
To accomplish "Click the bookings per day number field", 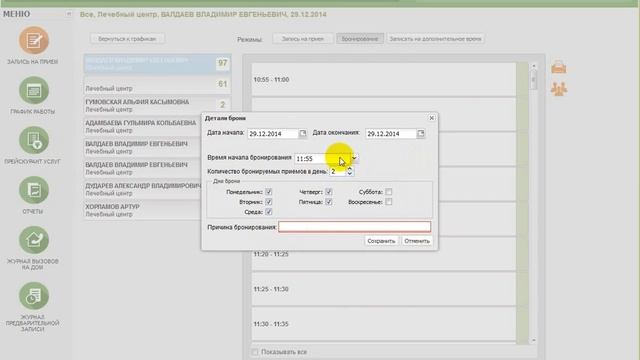I will click(x=338, y=171).
